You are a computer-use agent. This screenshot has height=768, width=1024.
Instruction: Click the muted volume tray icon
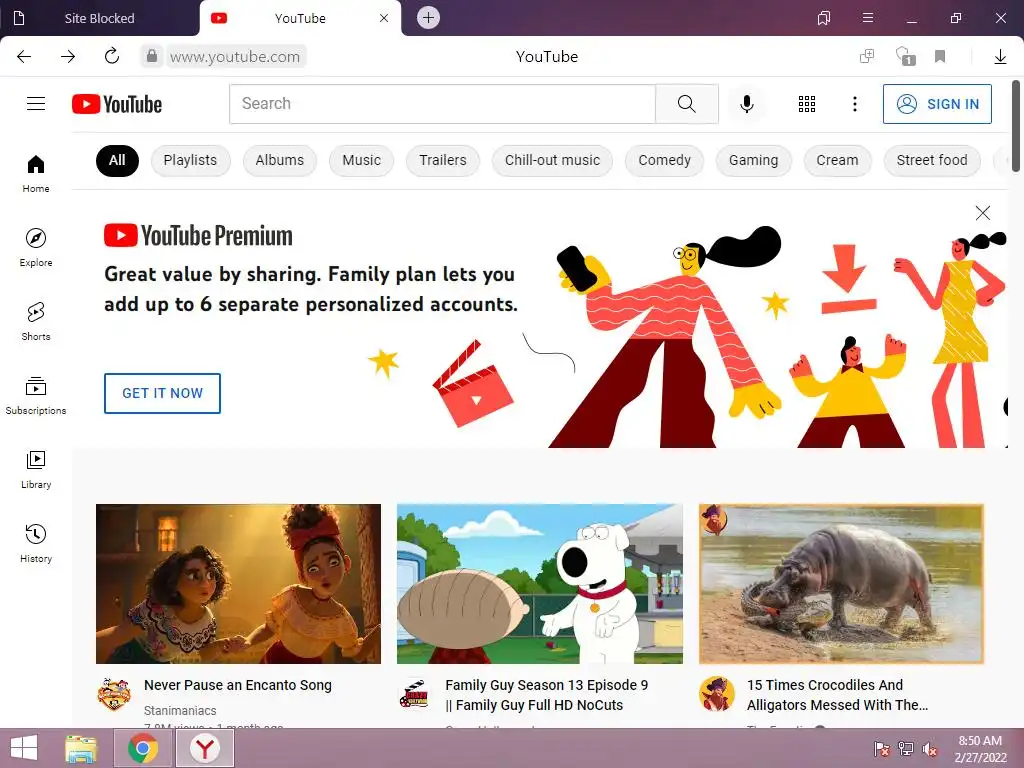click(x=930, y=748)
